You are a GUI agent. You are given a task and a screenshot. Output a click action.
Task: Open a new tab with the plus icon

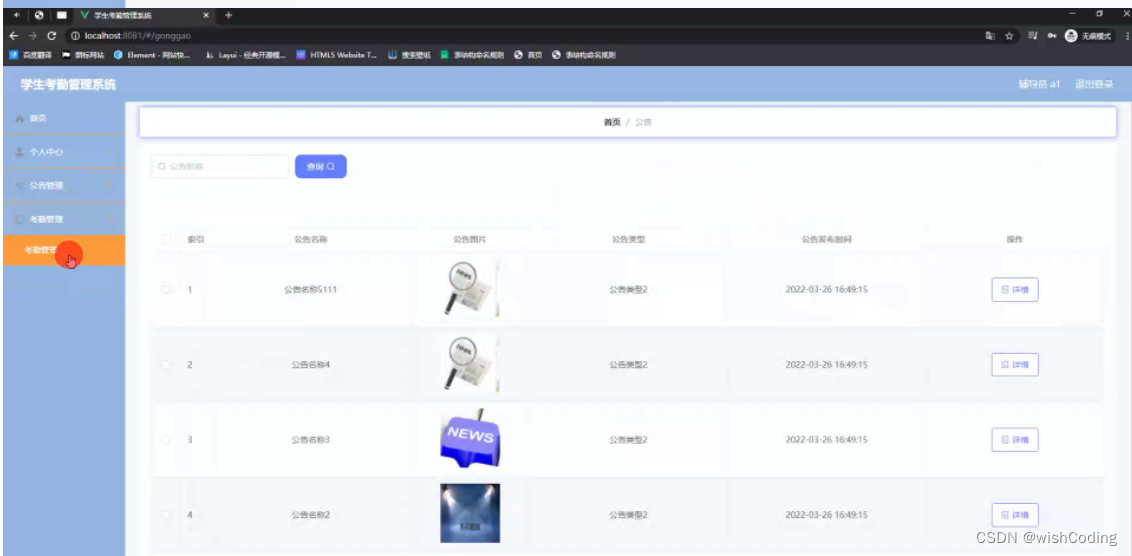(228, 15)
